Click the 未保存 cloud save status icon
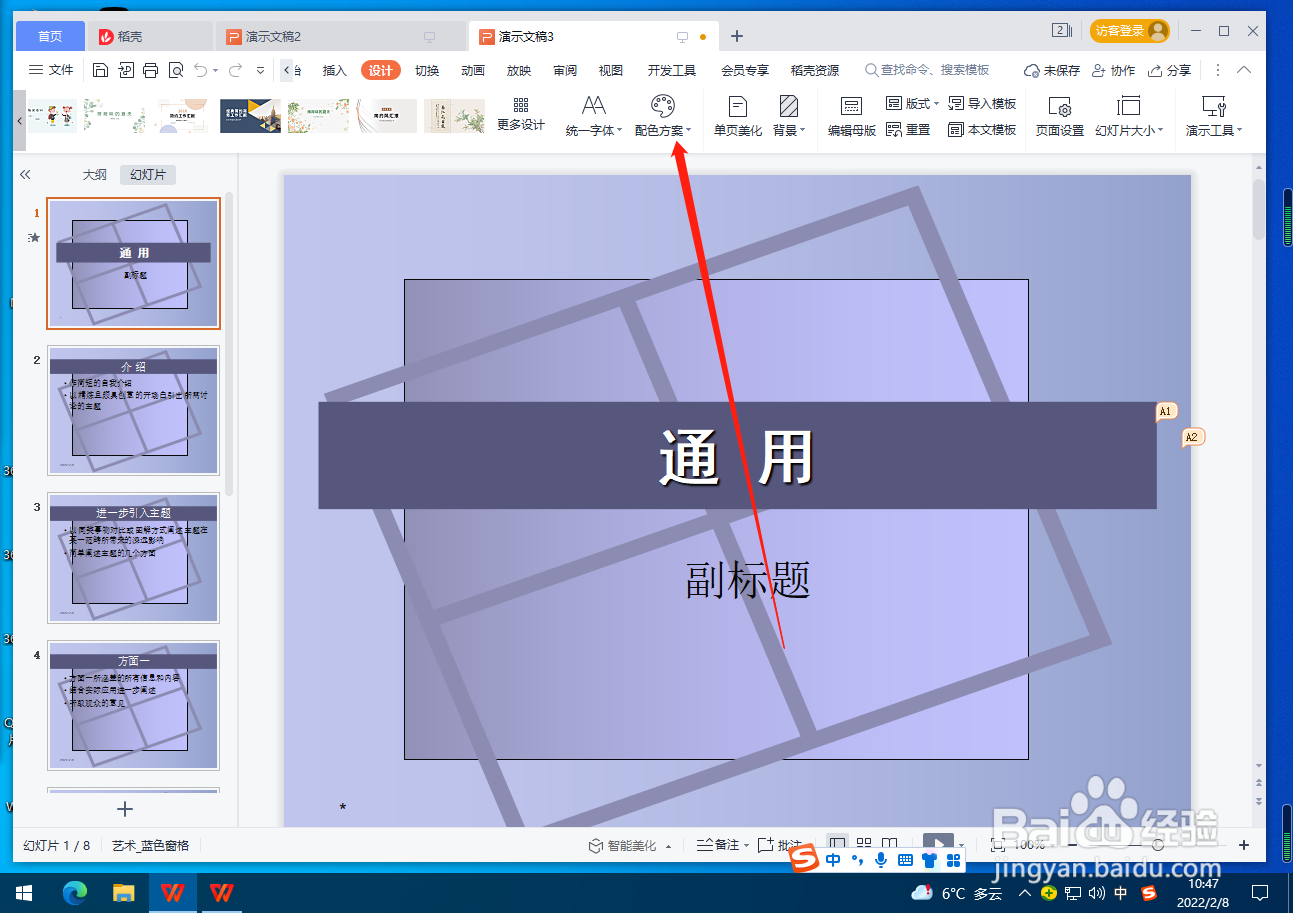This screenshot has height=913, width=1293. tap(1051, 70)
